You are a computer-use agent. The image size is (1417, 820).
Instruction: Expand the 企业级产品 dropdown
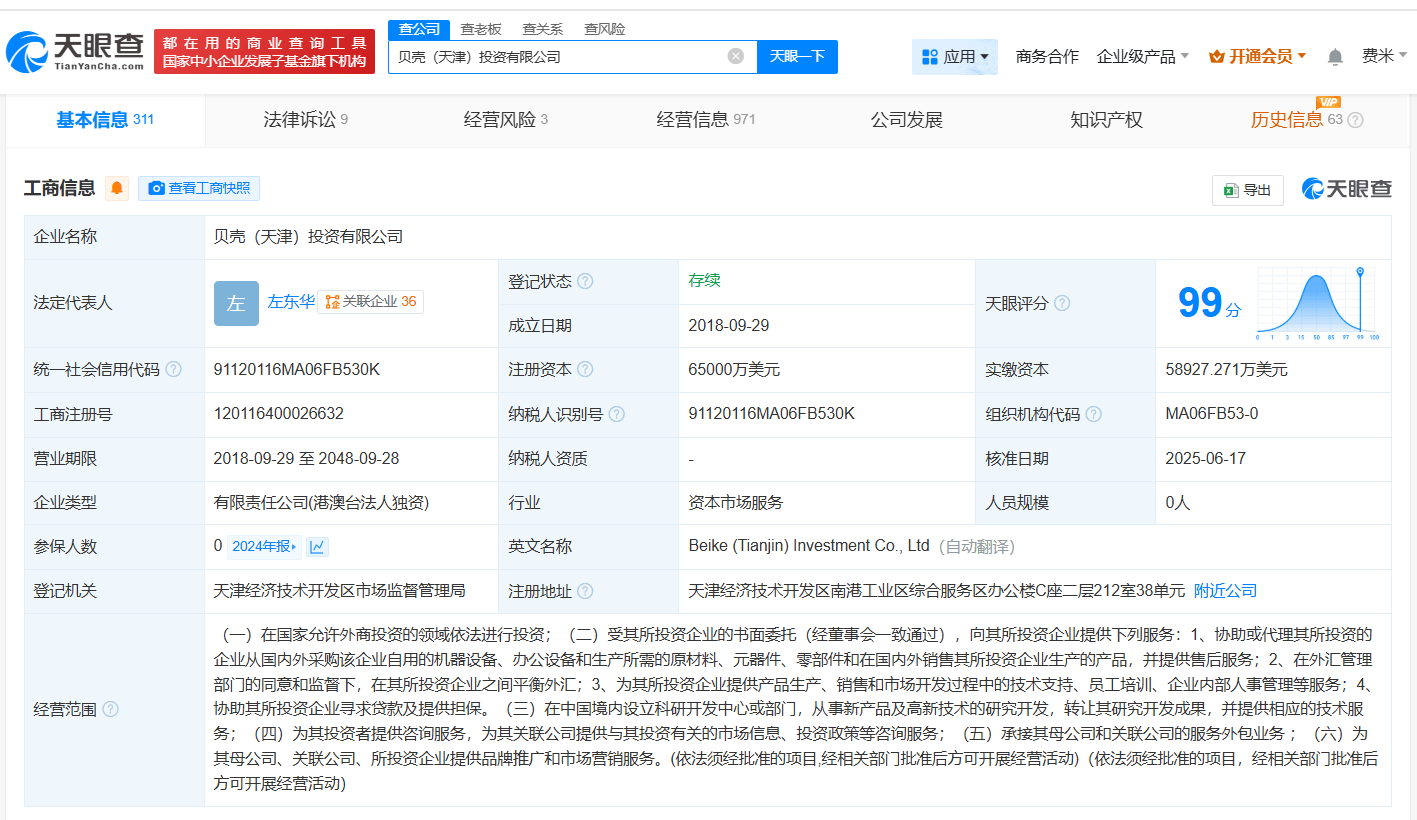click(1143, 57)
